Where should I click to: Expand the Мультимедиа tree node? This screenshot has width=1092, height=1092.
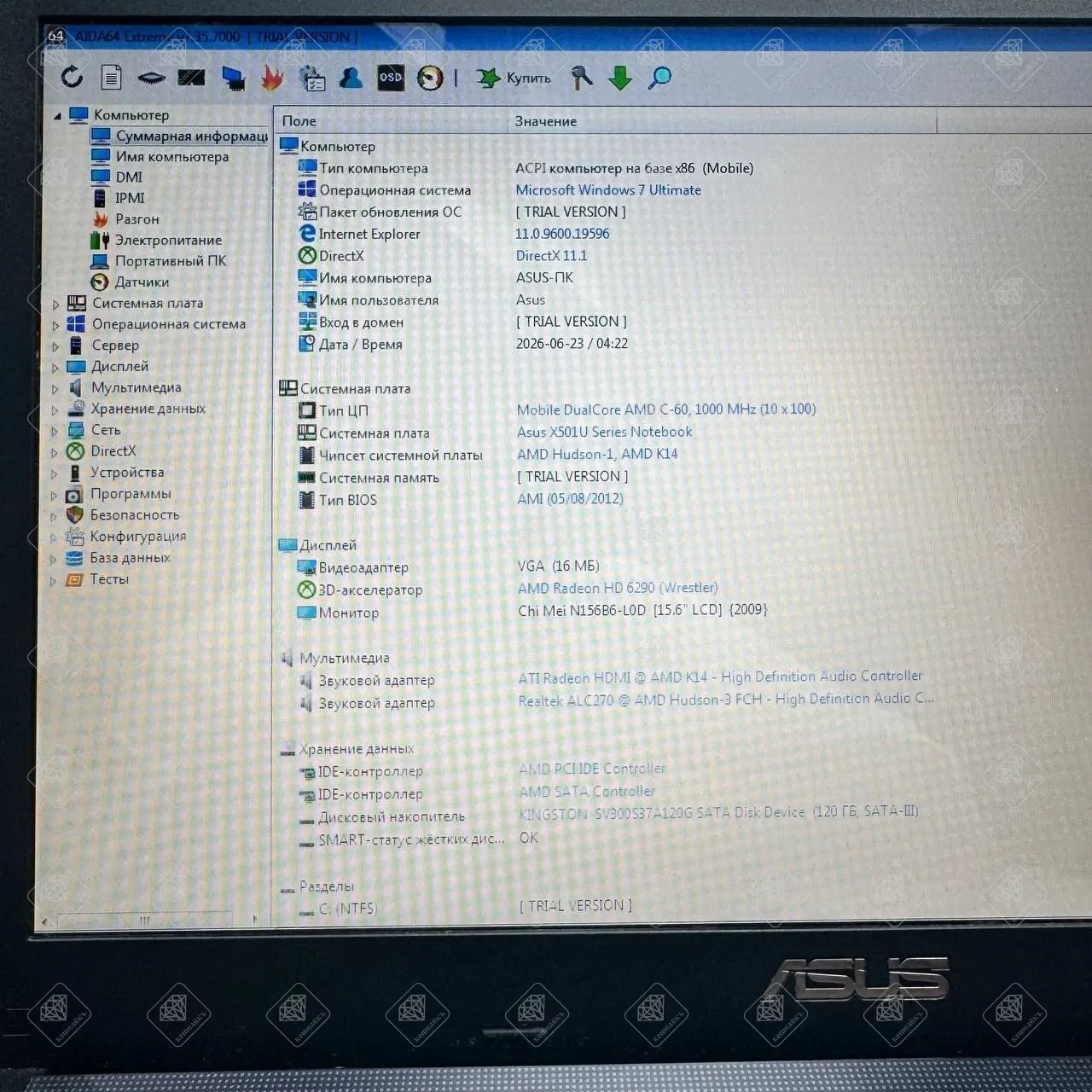tap(55, 389)
